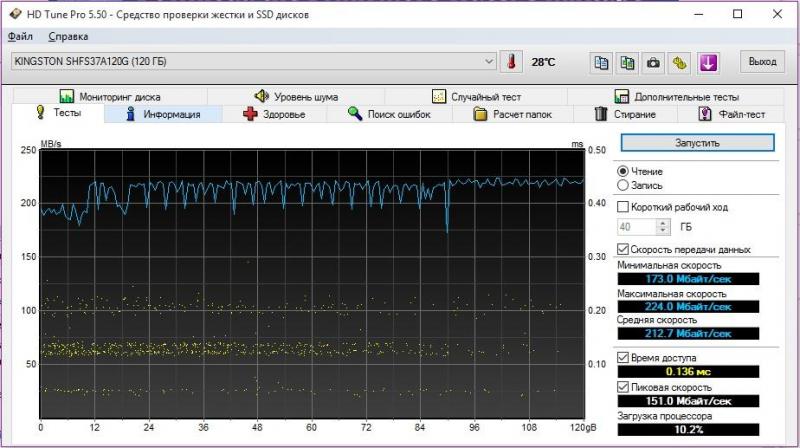Switch to the Информация tab

pos(167,114)
